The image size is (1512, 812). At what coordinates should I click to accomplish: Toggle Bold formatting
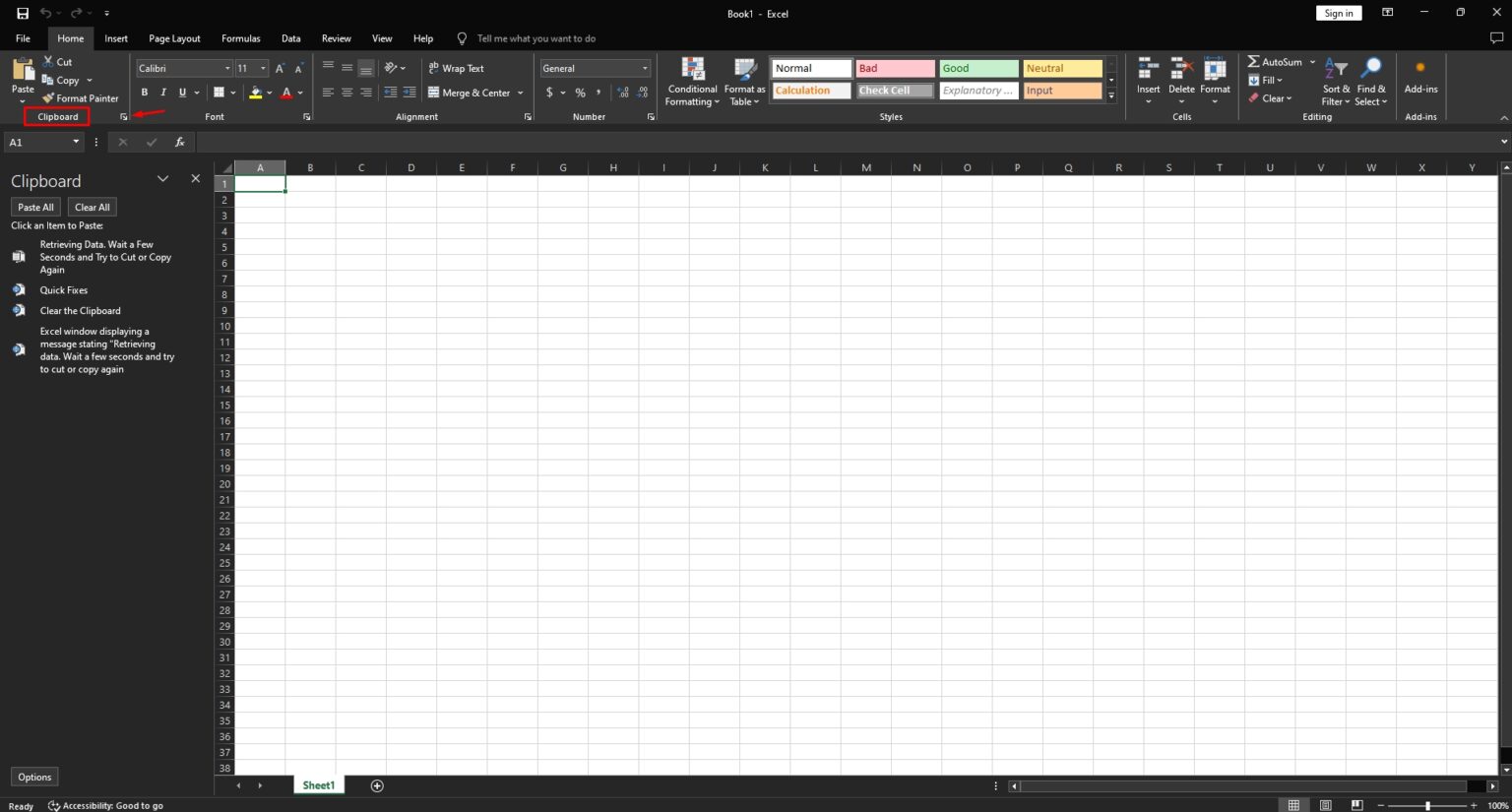145,93
